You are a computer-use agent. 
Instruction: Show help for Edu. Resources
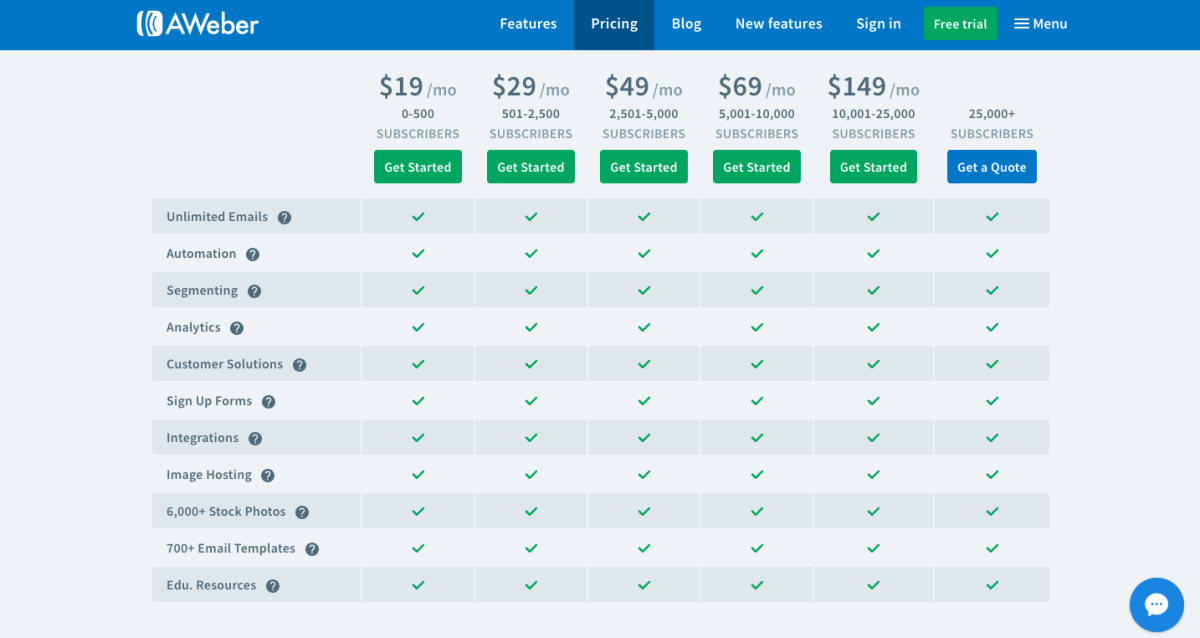click(x=273, y=586)
